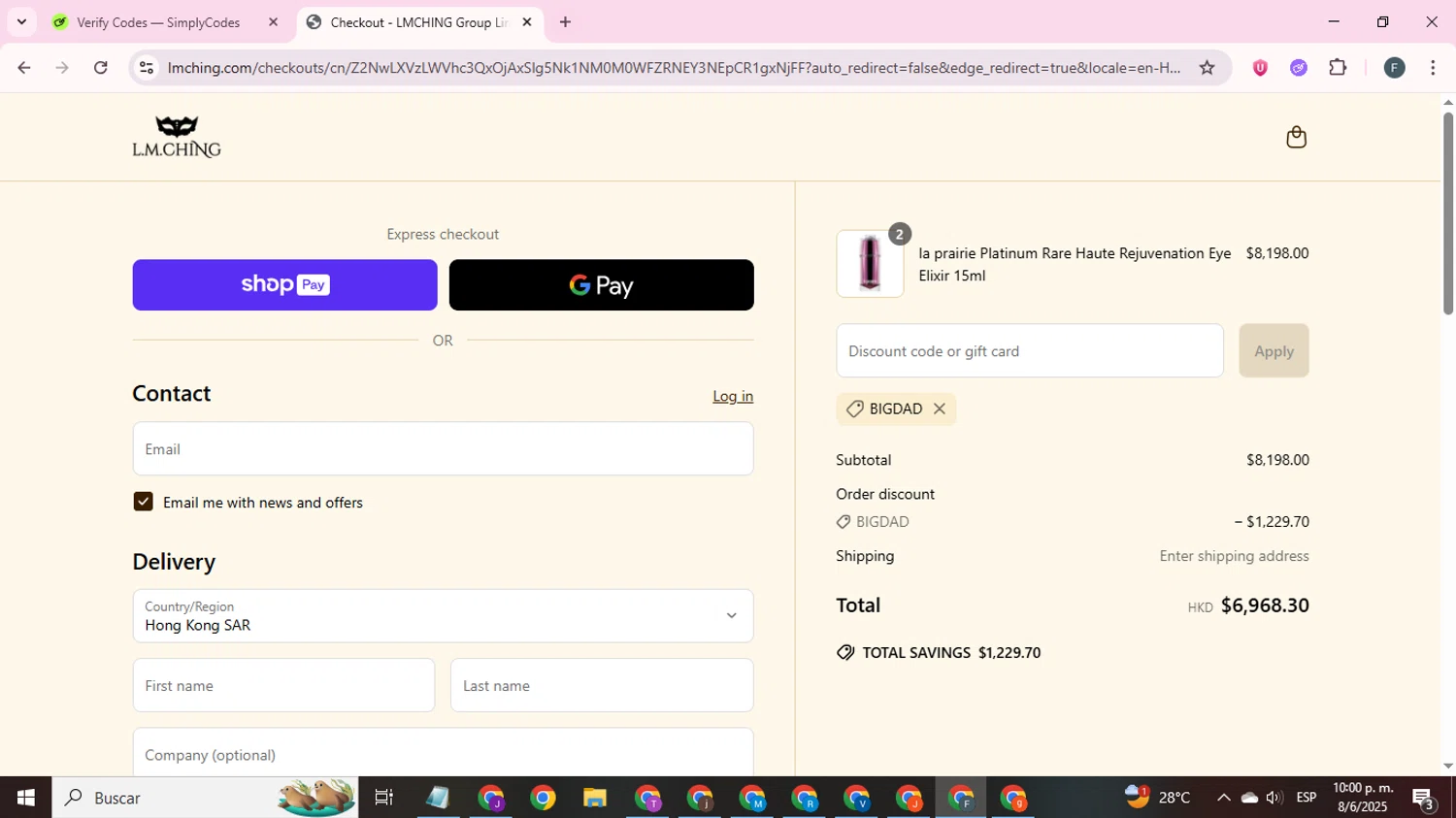Viewport: 1456px width, 818px height.
Task: Open File Explorer from the taskbar
Action: click(594, 798)
